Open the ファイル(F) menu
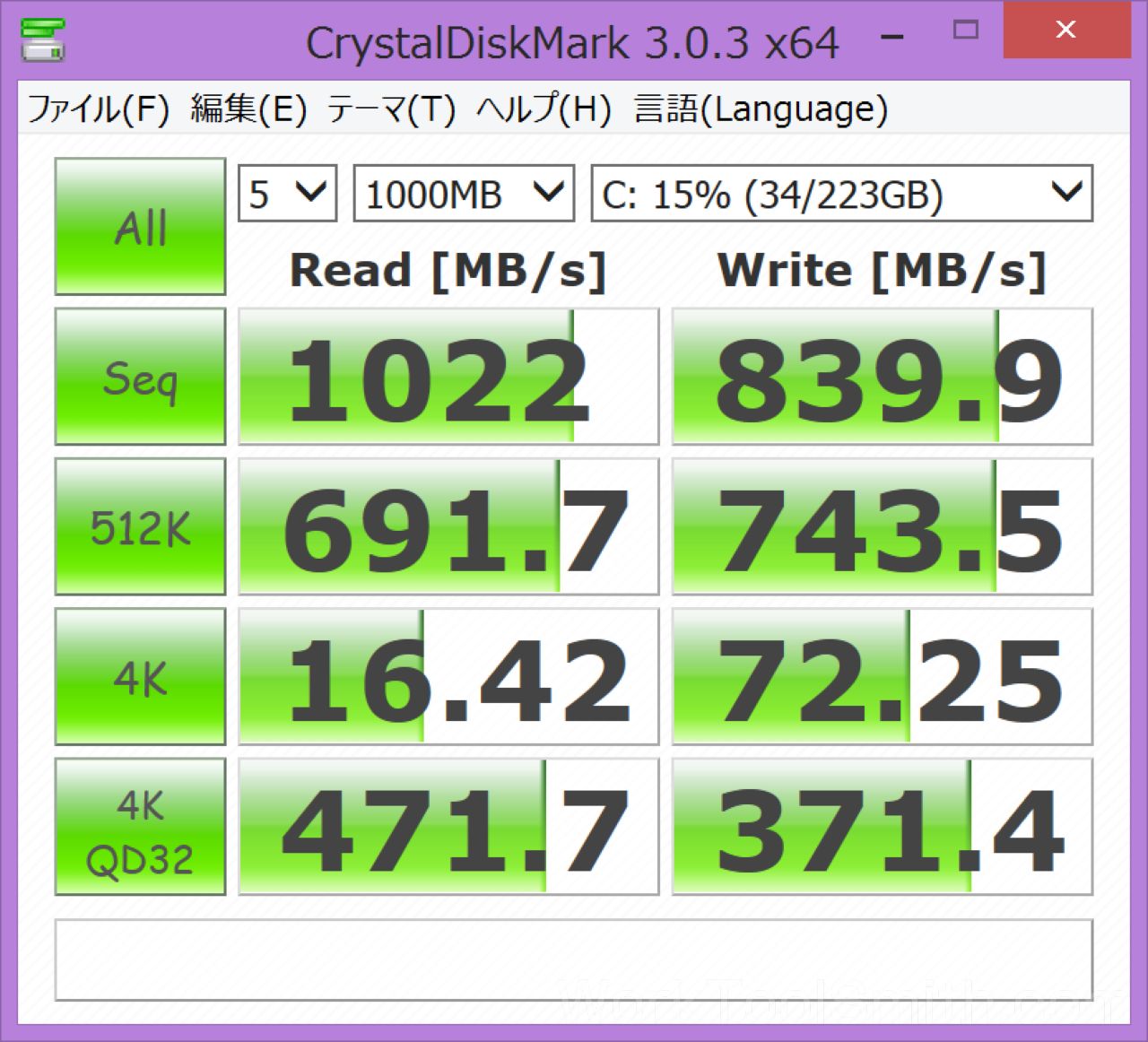 point(99,109)
